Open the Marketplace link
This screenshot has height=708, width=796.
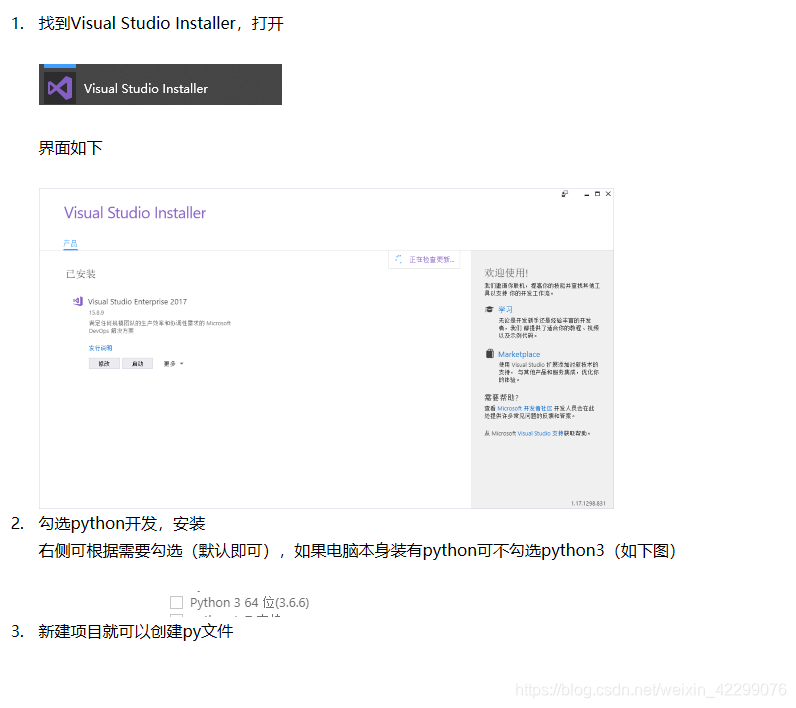click(519, 354)
